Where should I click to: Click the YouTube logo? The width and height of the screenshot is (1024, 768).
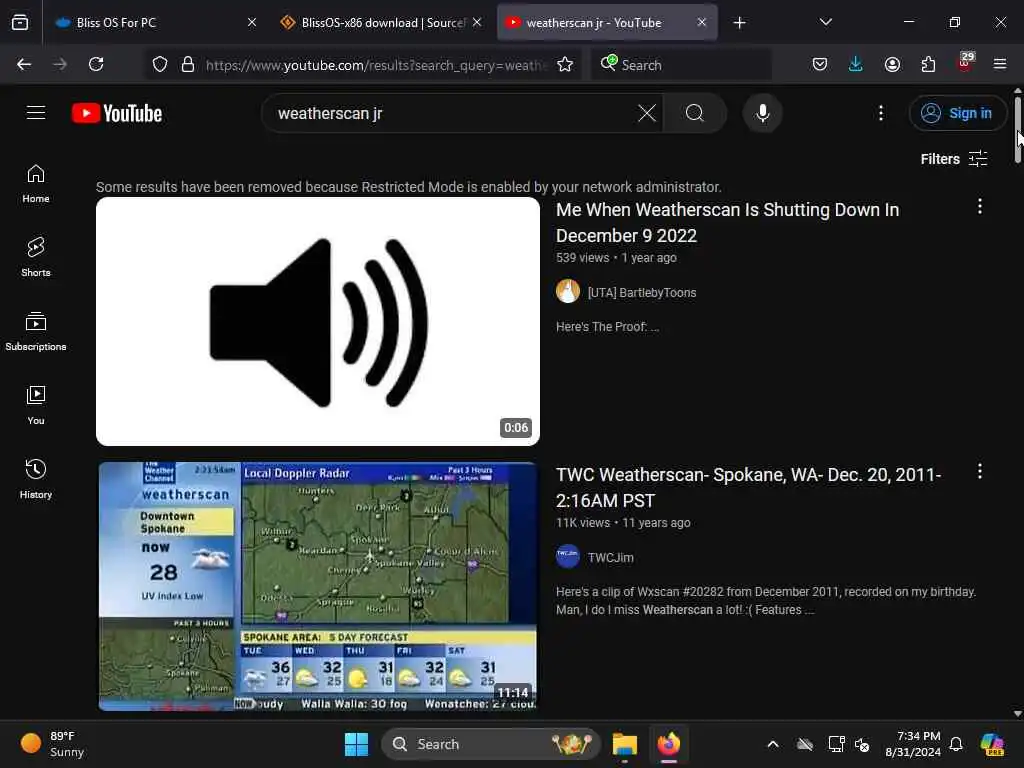coord(117,113)
